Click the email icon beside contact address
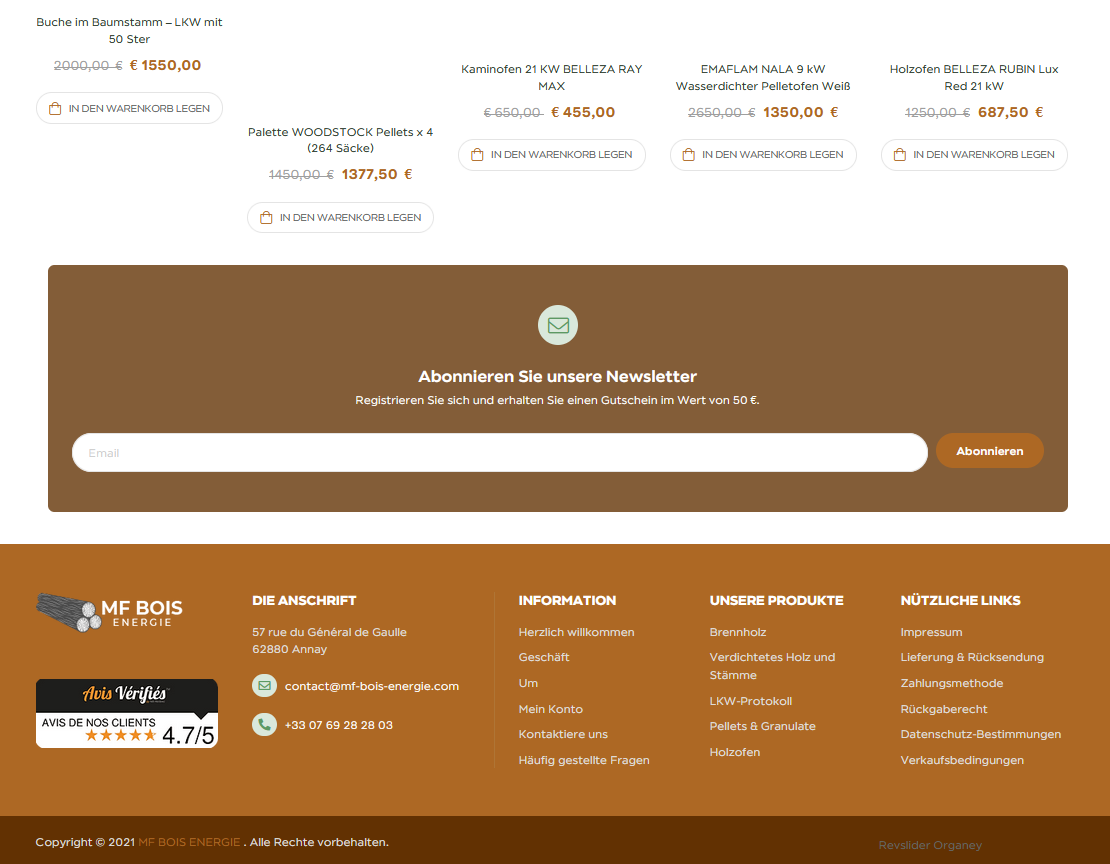This screenshot has height=864, width=1110. (264, 686)
